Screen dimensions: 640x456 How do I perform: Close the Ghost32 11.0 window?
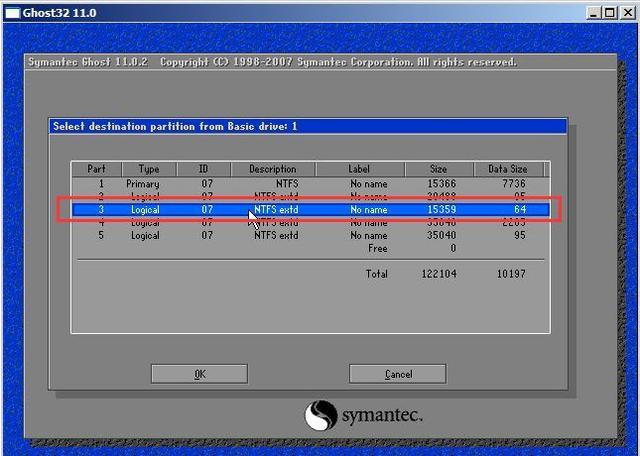pos(628,13)
